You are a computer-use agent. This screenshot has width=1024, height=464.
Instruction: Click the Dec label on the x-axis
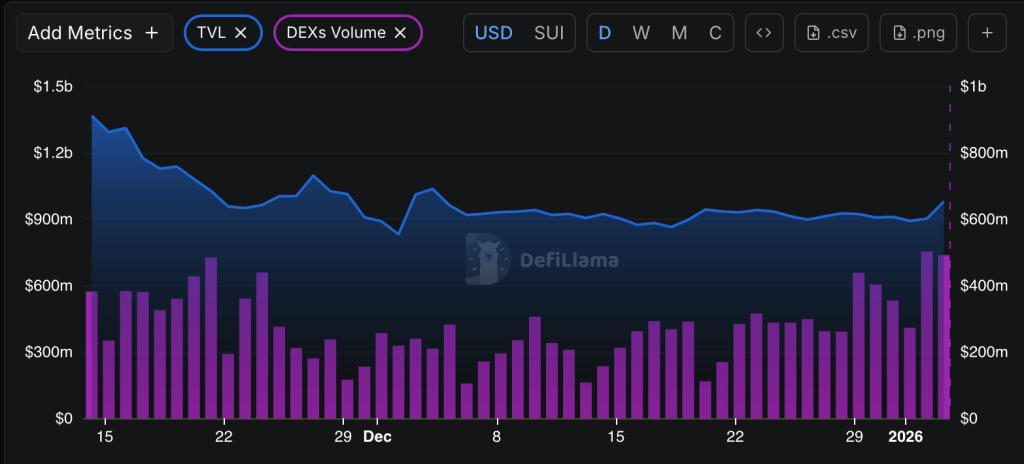(377, 437)
